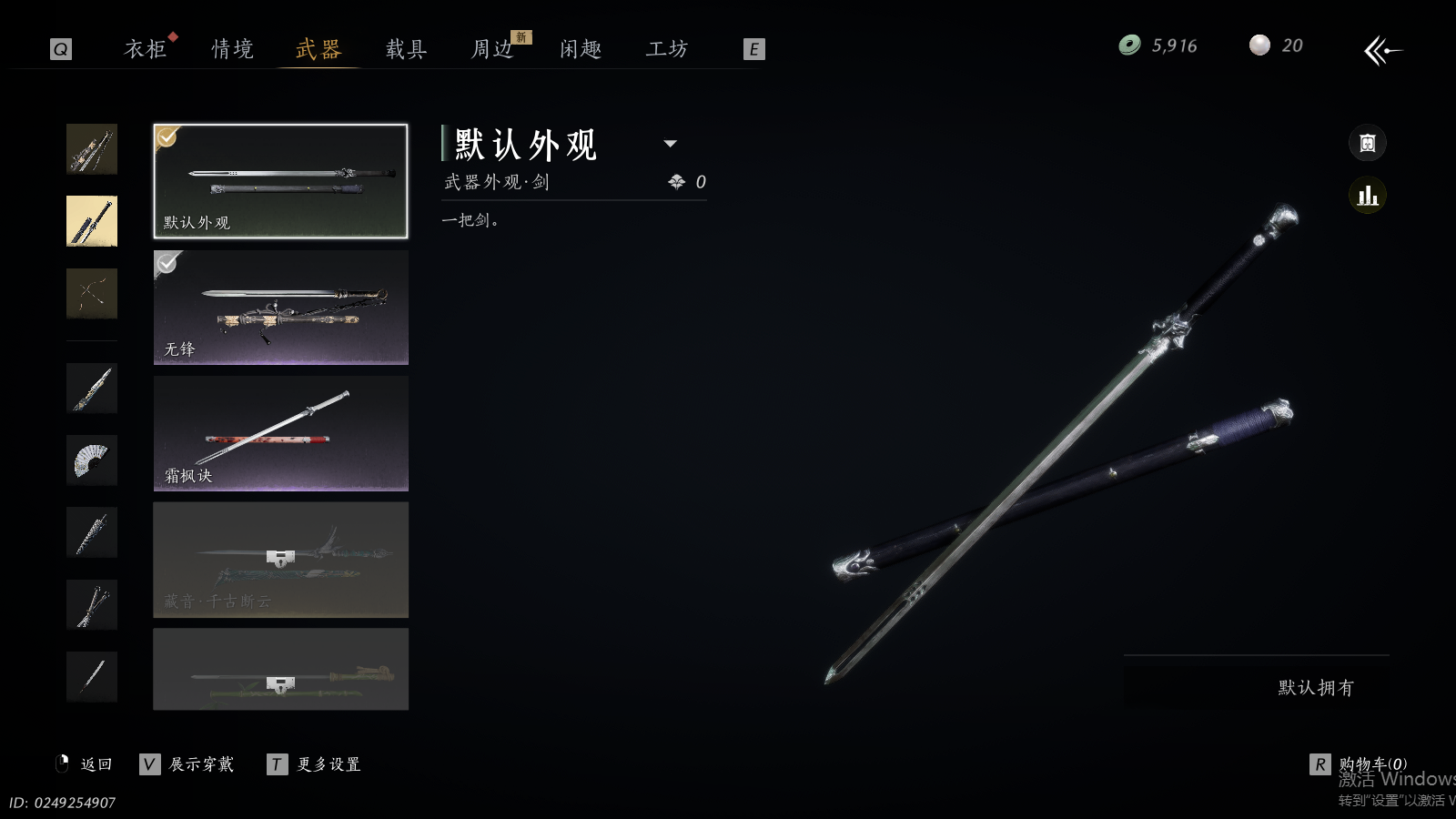This screenshot has width=1456, height=819.
Task: Select locked 藏音·千古断云 skin thumbnail
Action: tap(281, 560)
